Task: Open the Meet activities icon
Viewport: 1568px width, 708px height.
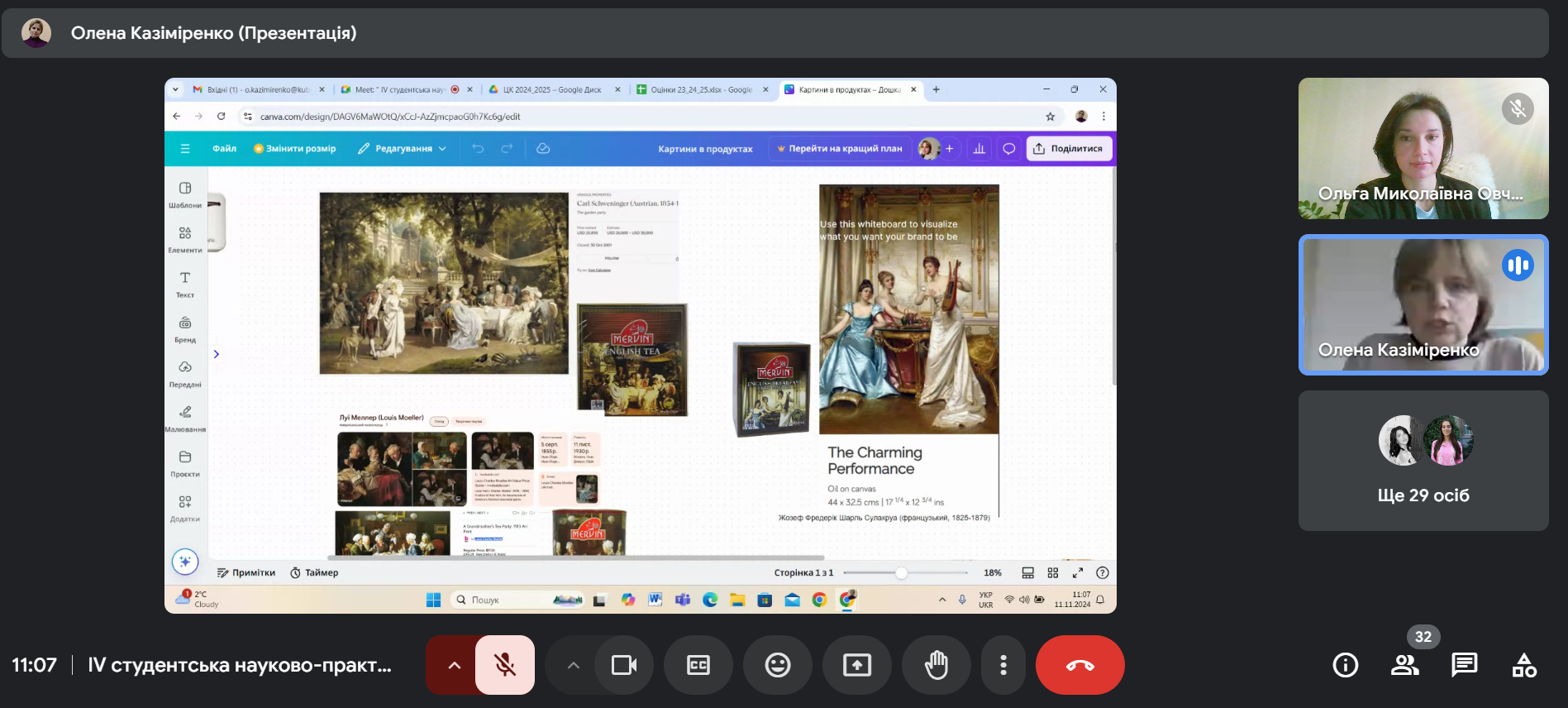Action: tap(1523, 665)
